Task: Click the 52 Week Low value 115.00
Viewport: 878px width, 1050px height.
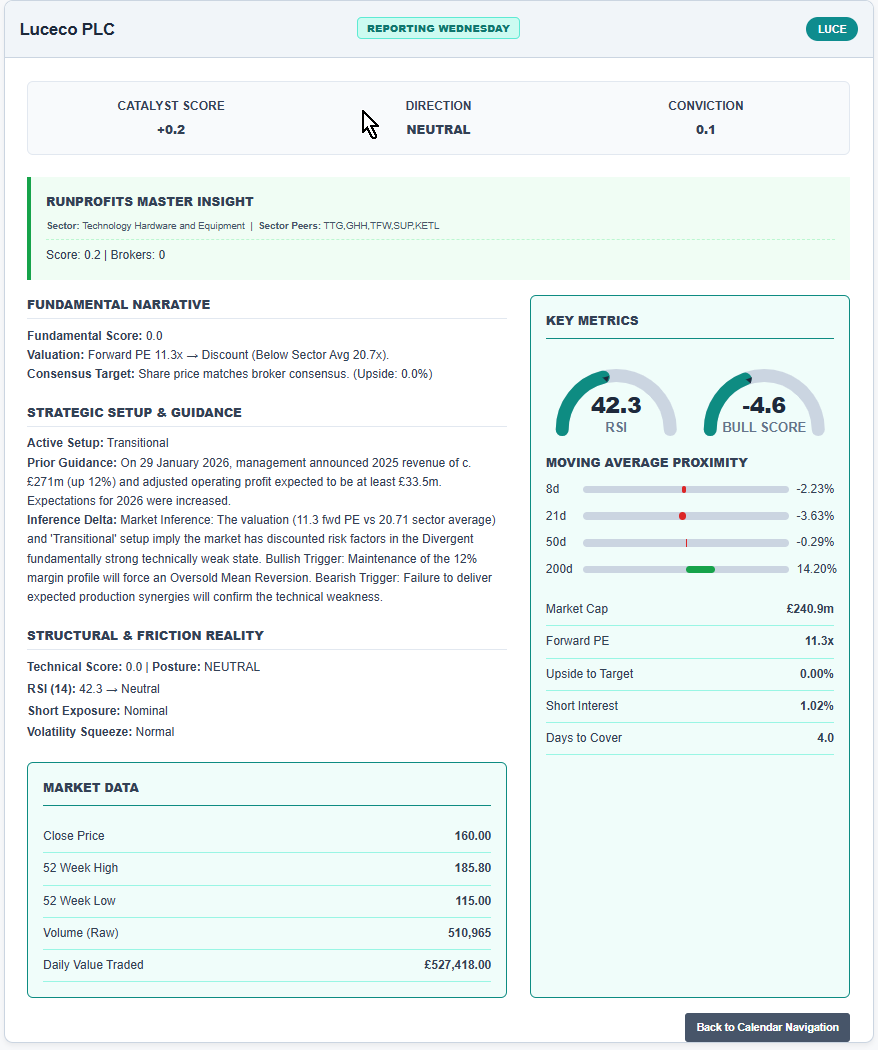Action: pos(473,901)
